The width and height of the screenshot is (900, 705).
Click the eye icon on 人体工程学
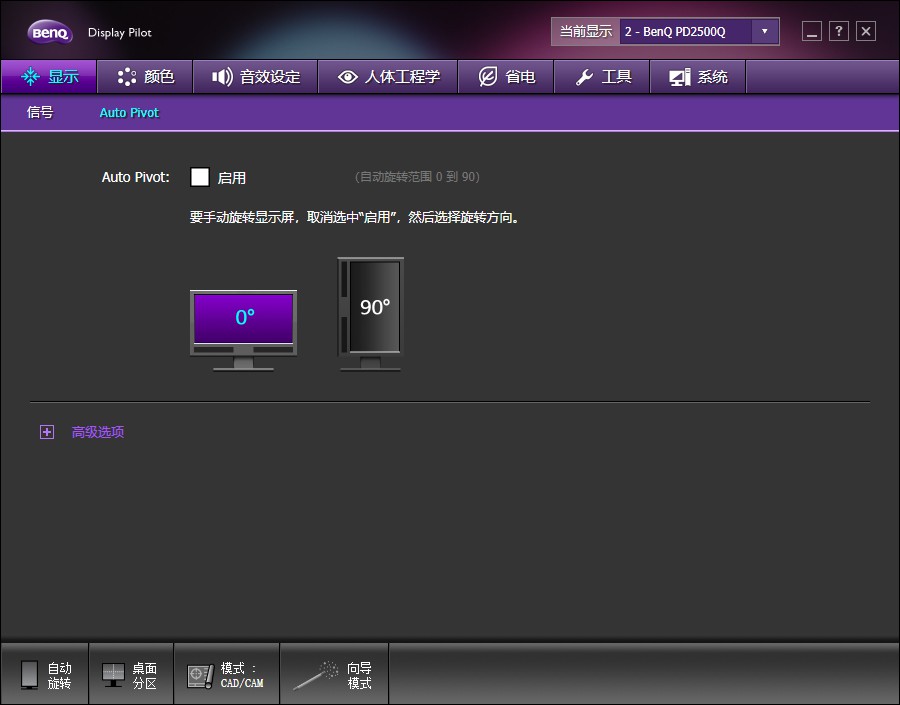[348, 77]
